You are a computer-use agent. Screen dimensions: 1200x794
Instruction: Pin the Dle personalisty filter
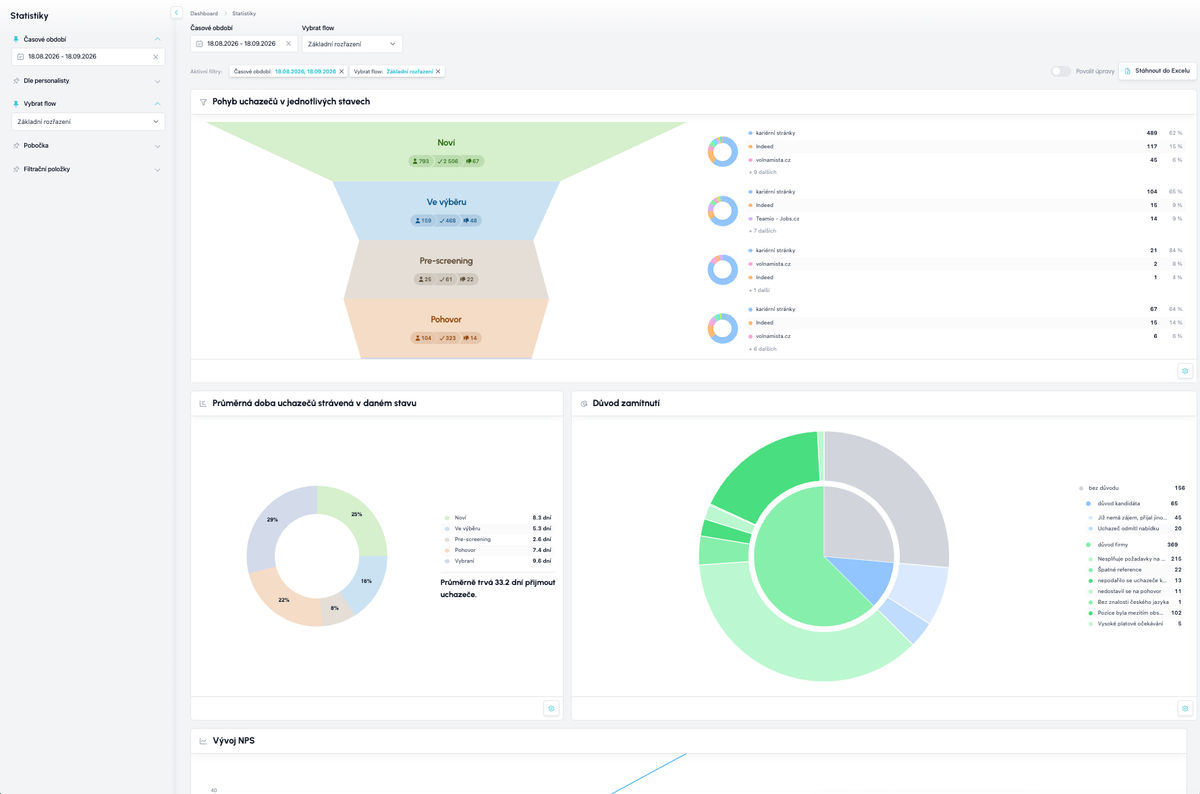click(16, 80)
